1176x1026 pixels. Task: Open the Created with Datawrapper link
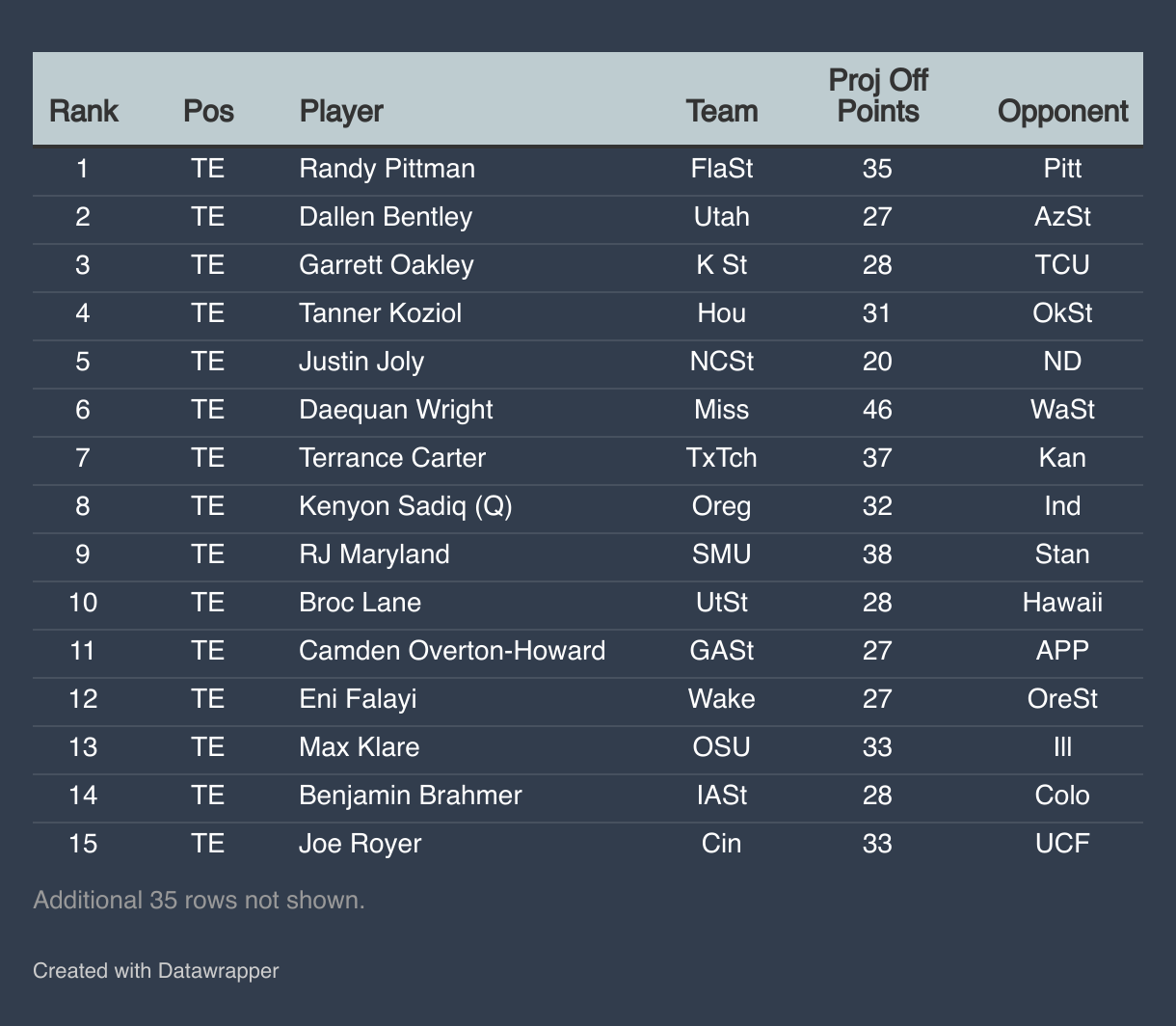155,970
